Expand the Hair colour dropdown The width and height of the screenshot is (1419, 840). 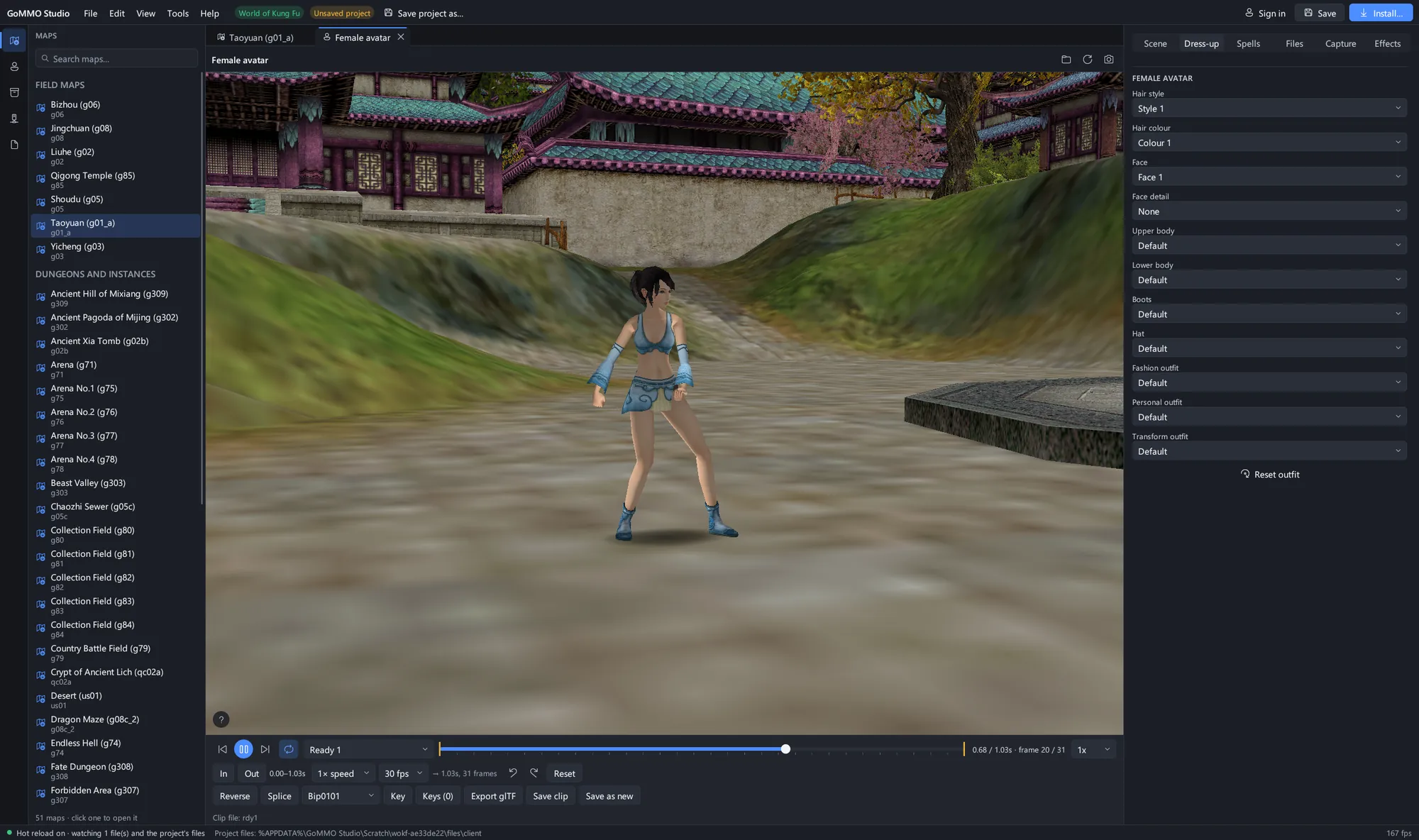pyautogui.click(x=1269, y=143)
